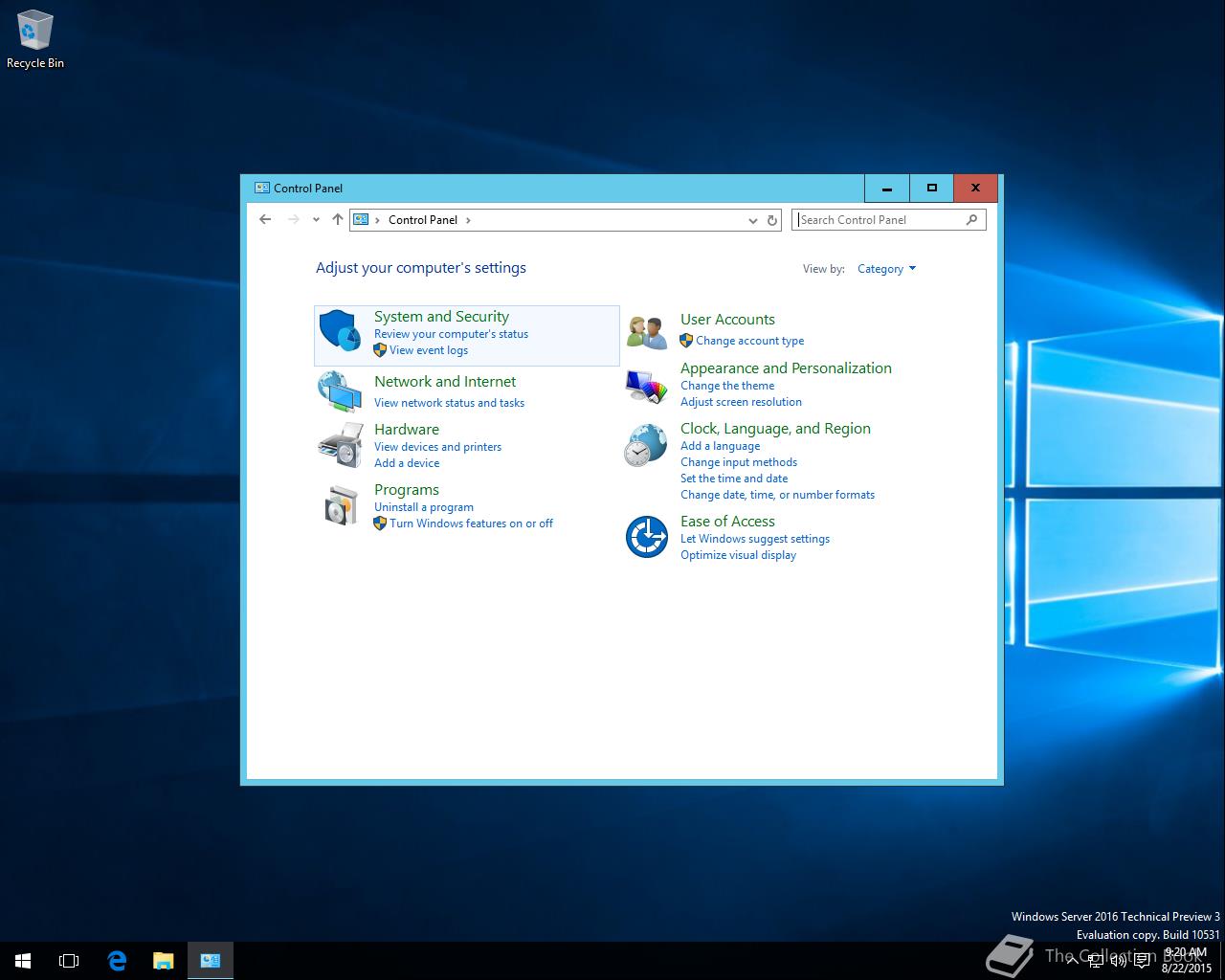Screen dimensions: 1225x980
Task: Open the User Accounts people icon
Action: pos(646,332)
